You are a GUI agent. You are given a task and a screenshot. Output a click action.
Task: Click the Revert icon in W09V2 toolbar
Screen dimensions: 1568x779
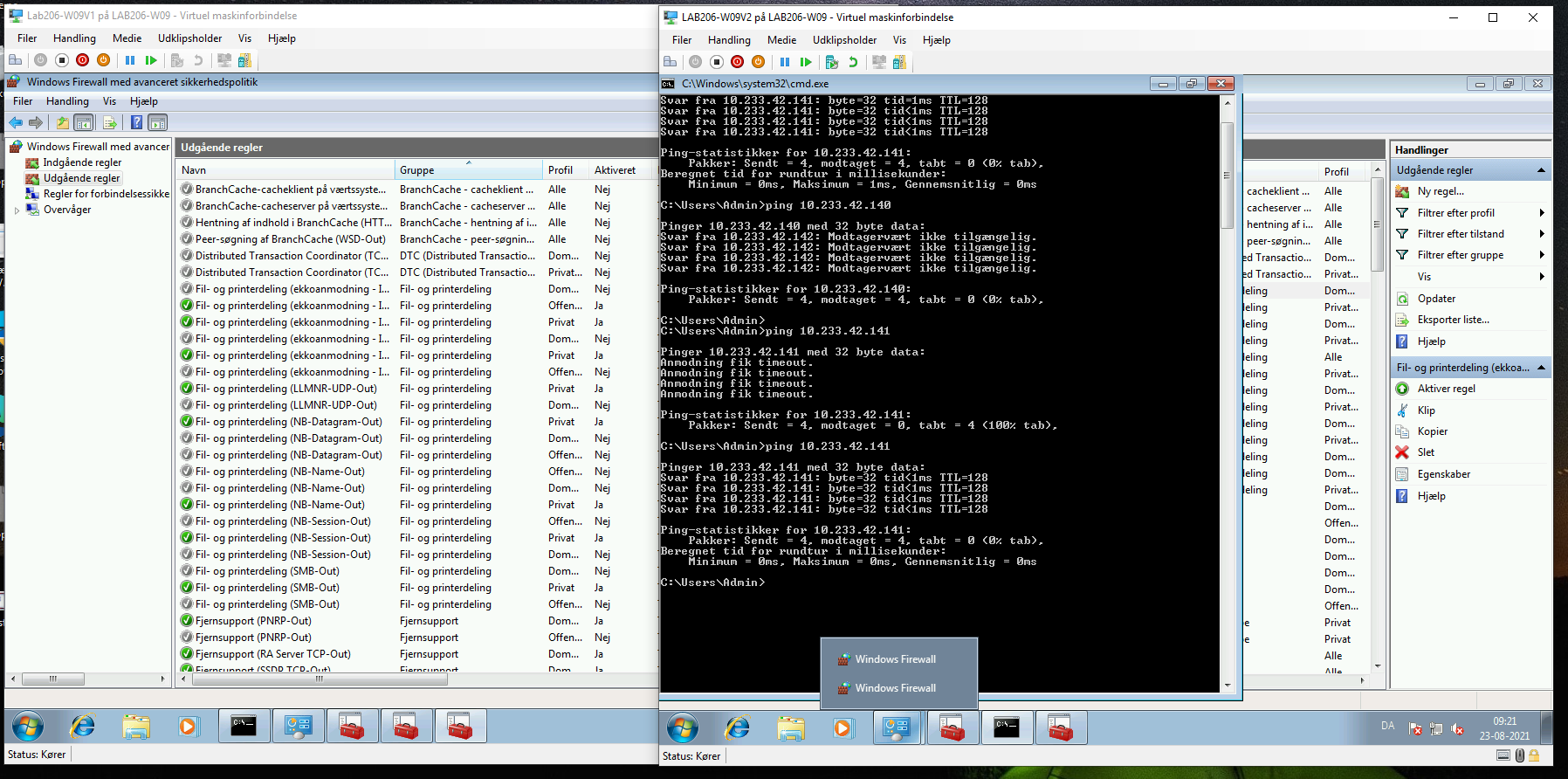[853, 62]
